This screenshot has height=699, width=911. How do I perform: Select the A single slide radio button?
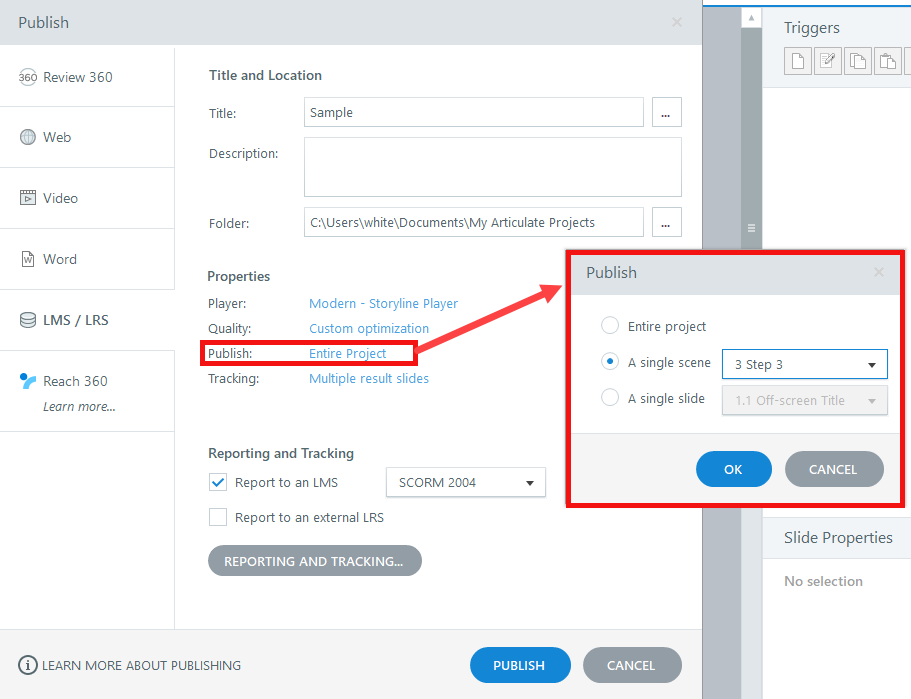tap(609, 397)
